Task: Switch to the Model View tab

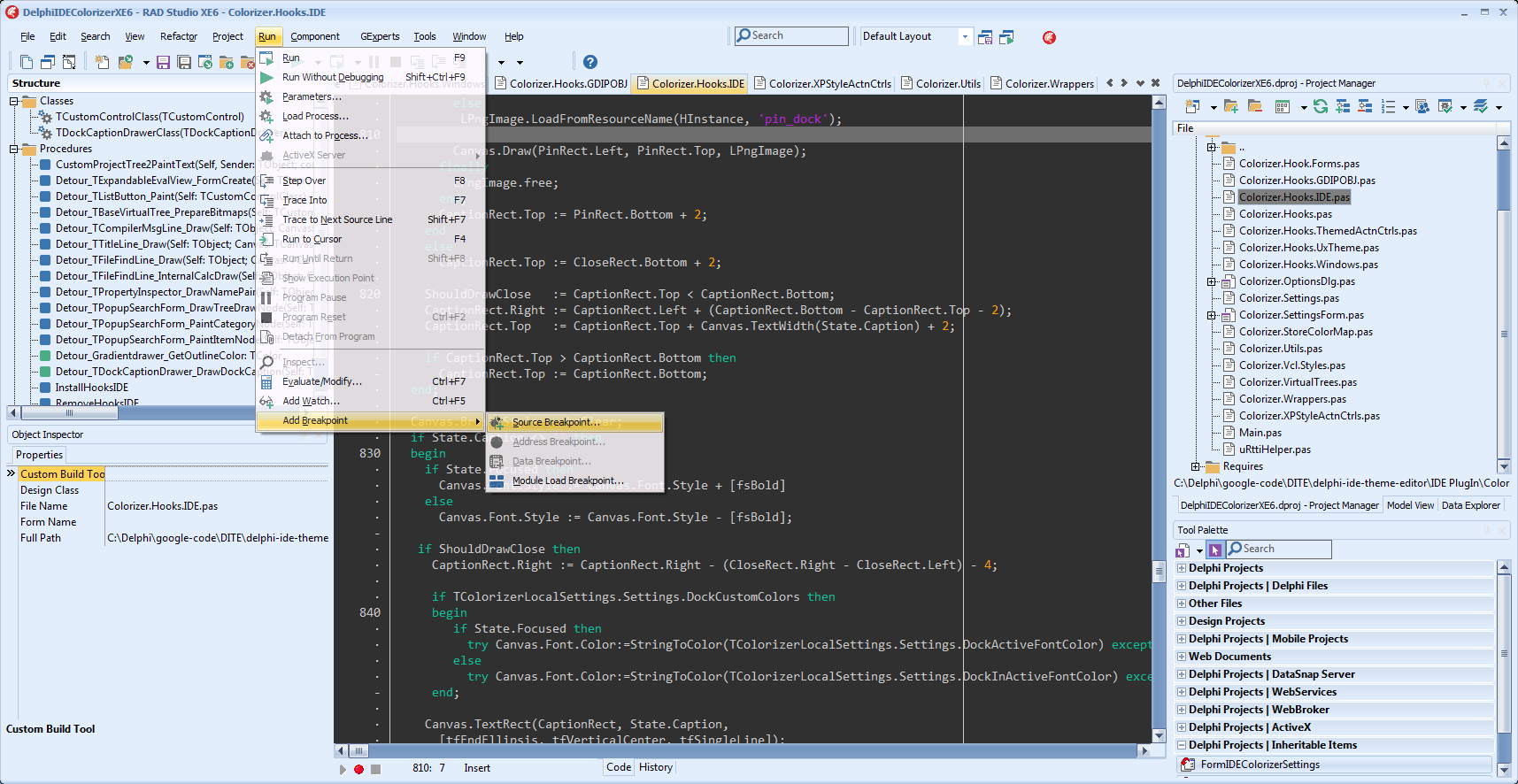Action: click(1410, 505)
